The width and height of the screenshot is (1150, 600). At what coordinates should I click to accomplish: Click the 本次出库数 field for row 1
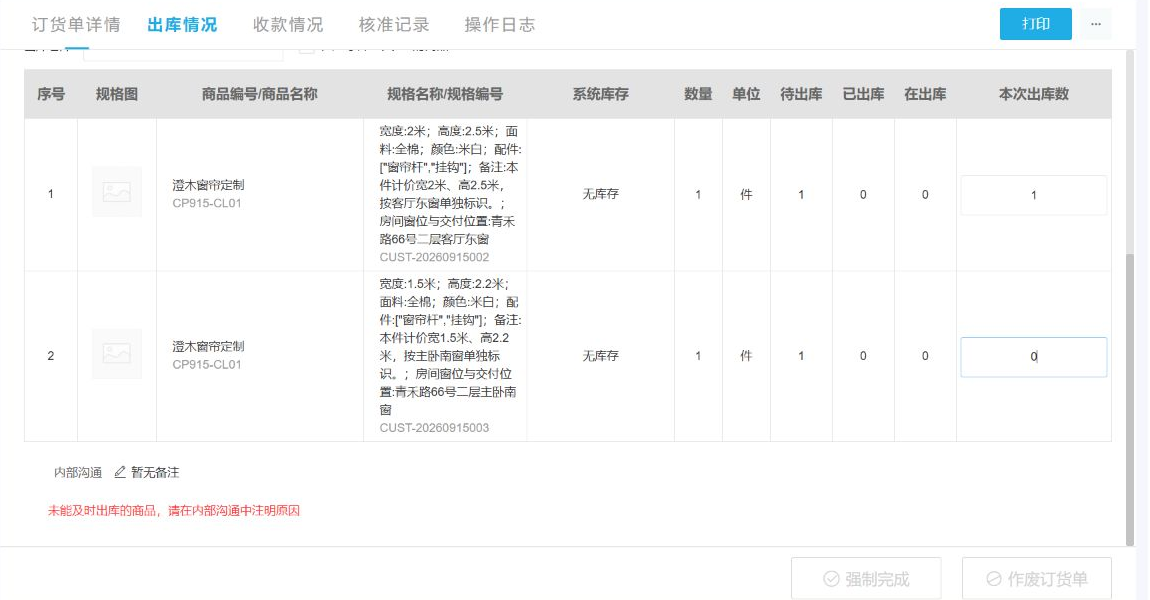(x=1033, y=195)
